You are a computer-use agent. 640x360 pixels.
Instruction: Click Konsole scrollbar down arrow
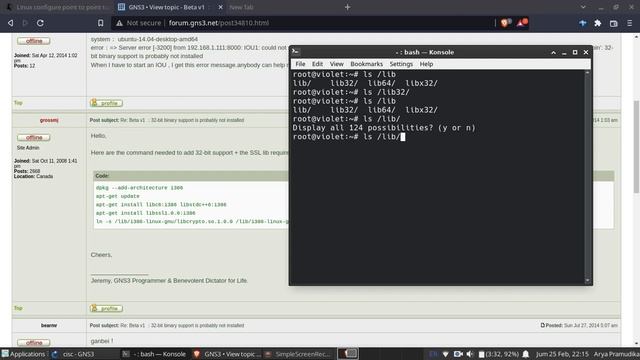tap(587, 280)
